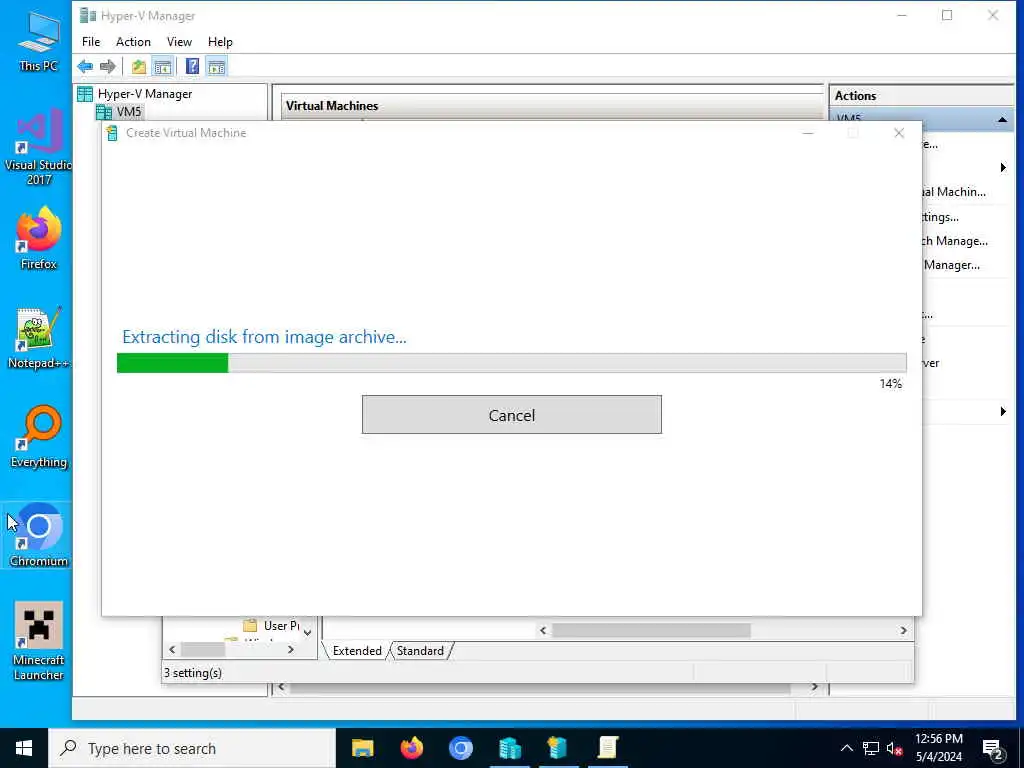Open the Help menu
Image resolution: width=1024 pixels, height=768 pixels.
(x=220, y=42)
